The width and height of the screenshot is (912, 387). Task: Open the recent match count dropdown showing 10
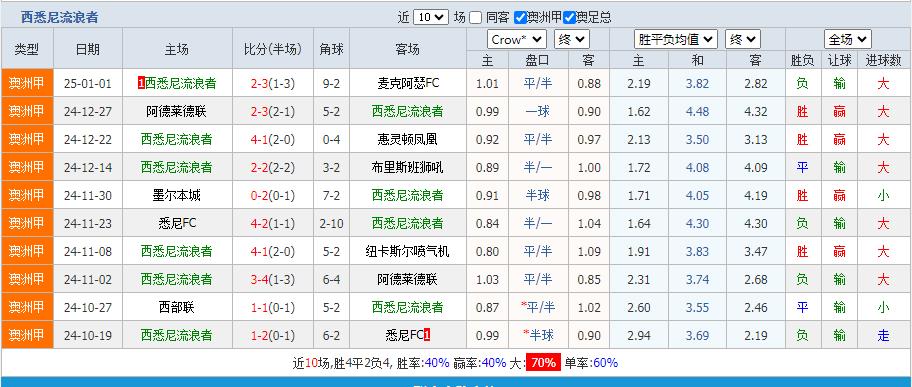[x=431, y=17]
